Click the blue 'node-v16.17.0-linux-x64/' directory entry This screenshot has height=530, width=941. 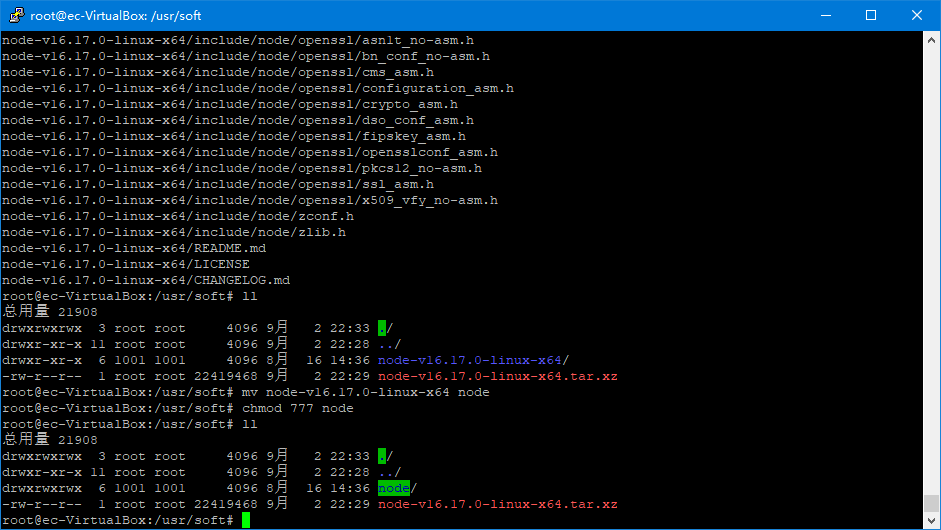click(473, 360)
